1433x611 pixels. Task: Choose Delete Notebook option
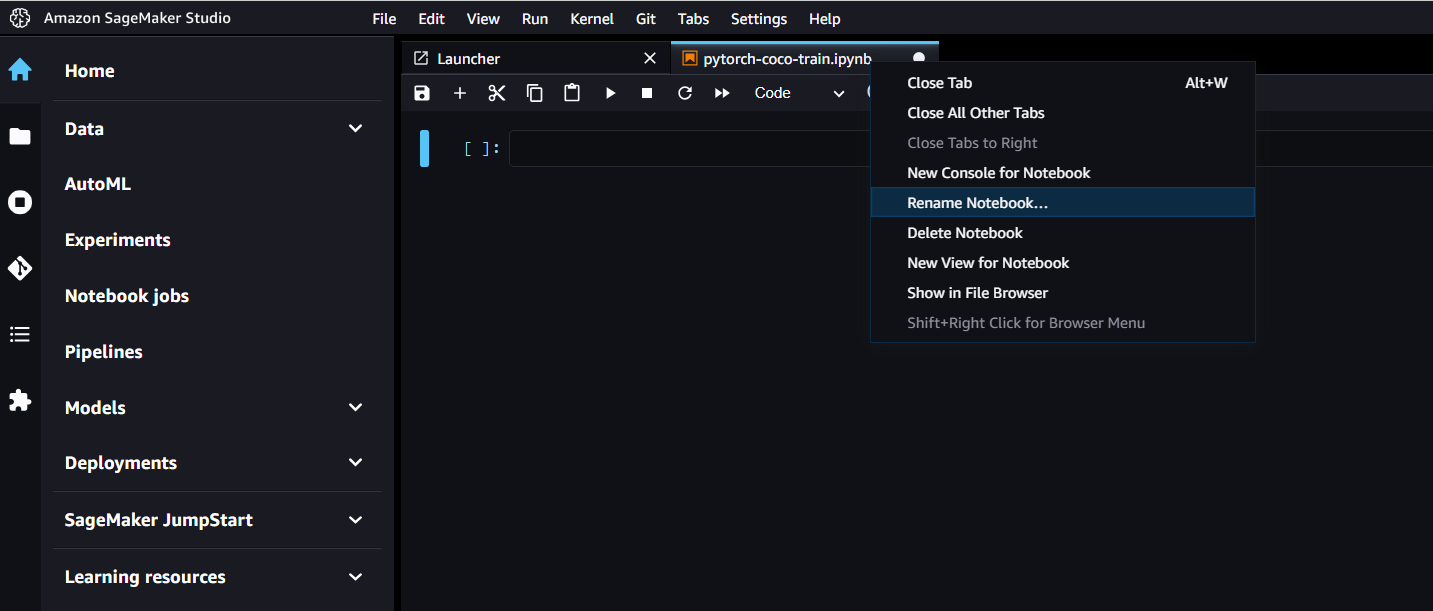(x=1063, y=233)
